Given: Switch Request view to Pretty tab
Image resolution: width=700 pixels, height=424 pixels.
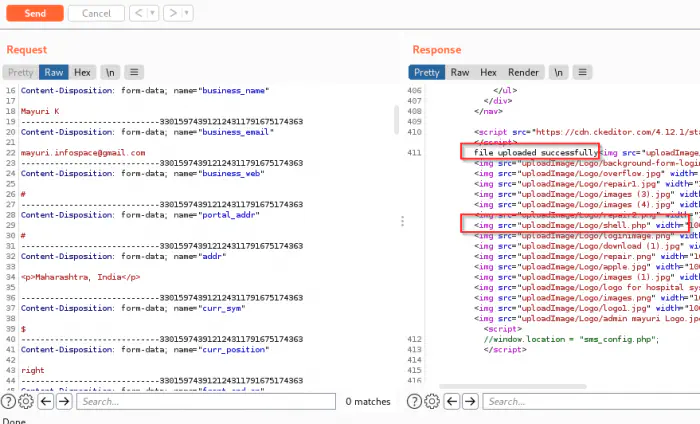Looking at the screenshot, I should [x=20, y=72].
